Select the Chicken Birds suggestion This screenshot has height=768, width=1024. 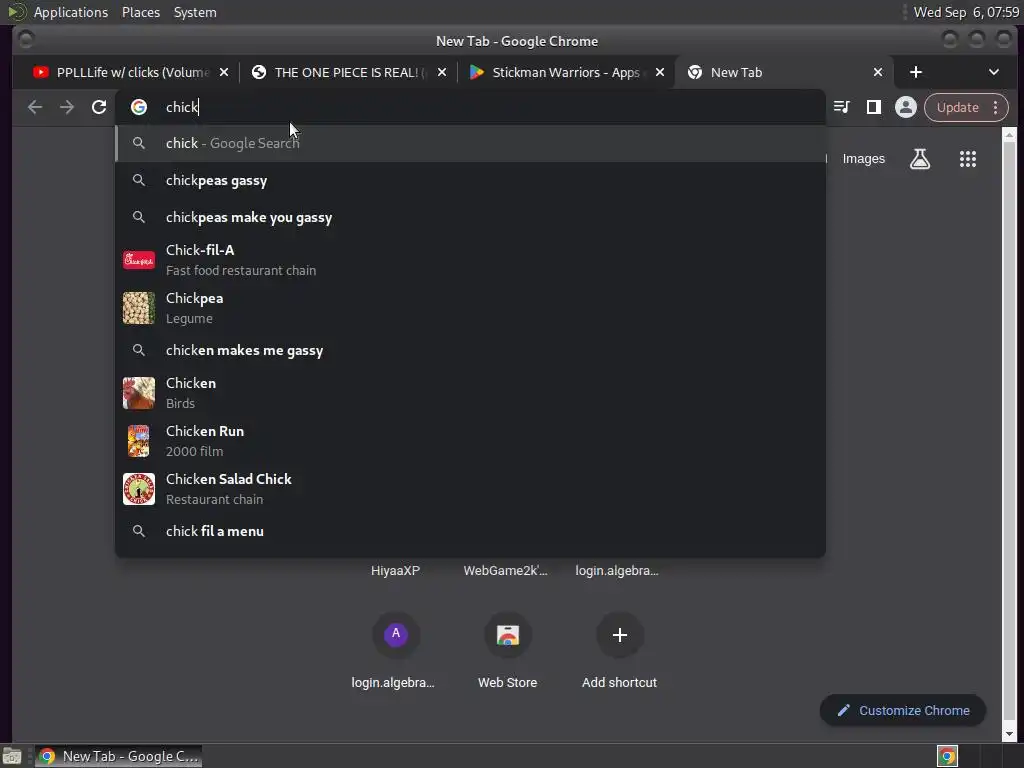click(470, 392)
